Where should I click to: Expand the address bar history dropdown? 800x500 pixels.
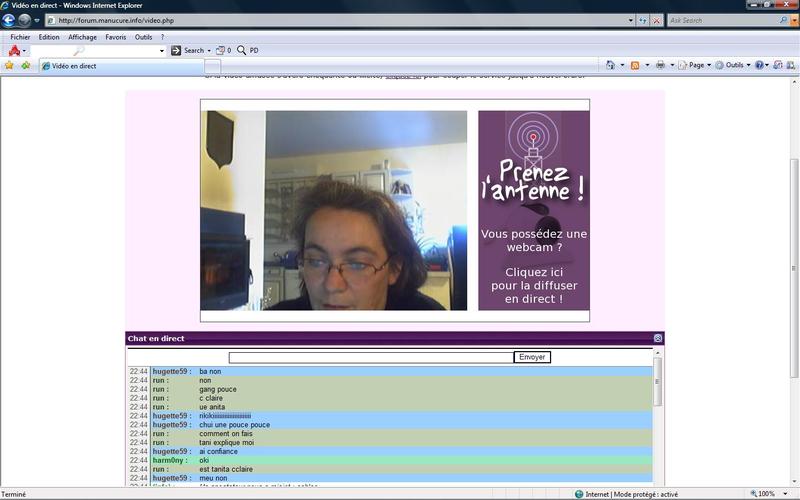(x=631, y=20)
